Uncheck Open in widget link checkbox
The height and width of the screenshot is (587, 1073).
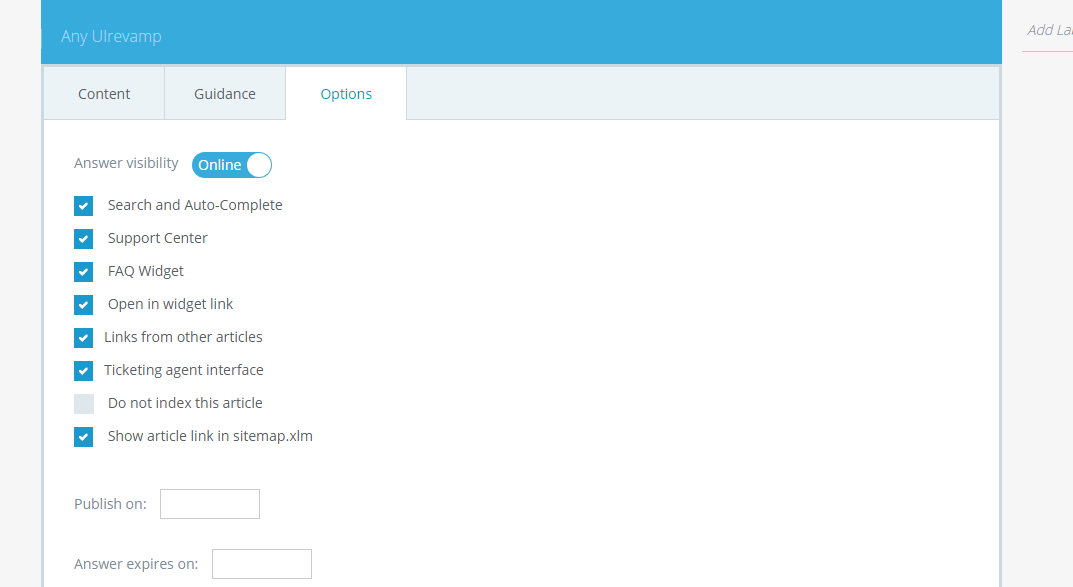[83, 304]
